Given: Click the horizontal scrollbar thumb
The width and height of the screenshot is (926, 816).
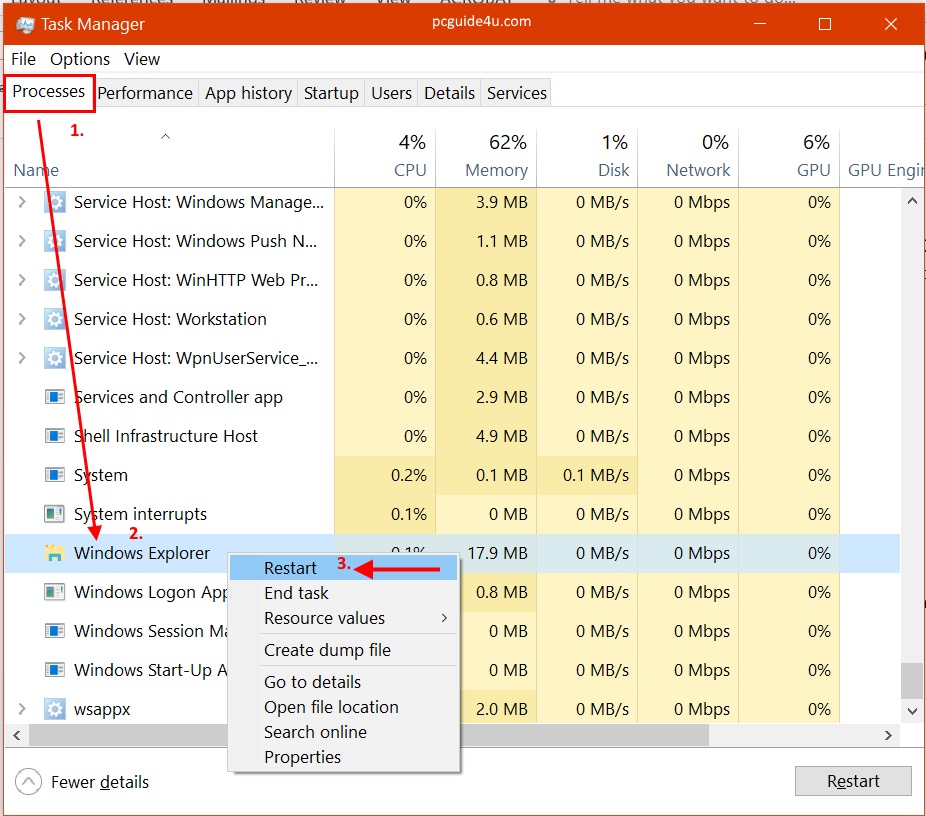Looking at the screenshot, I should click(x=369, y=735).
